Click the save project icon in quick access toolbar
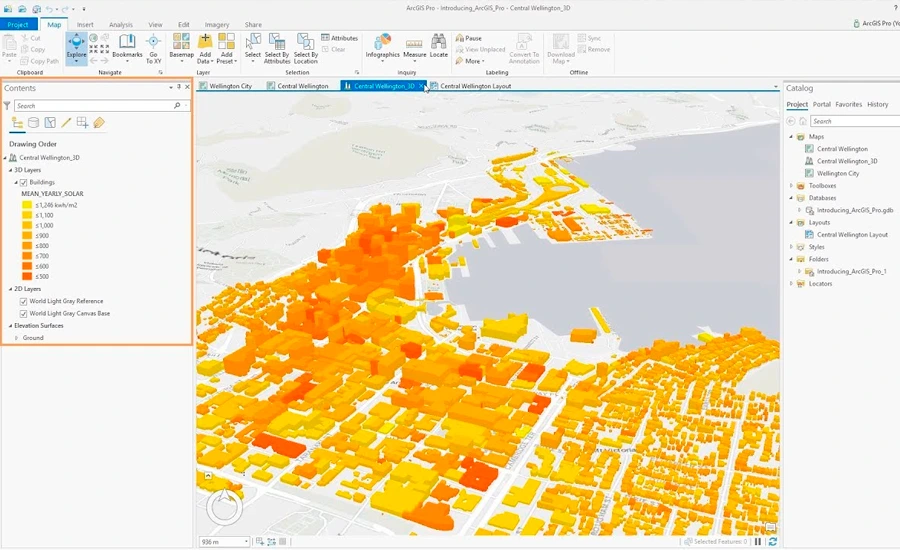The width and height of the screenshot is (900, 550). pyautogui.click(x=36, y=9)
